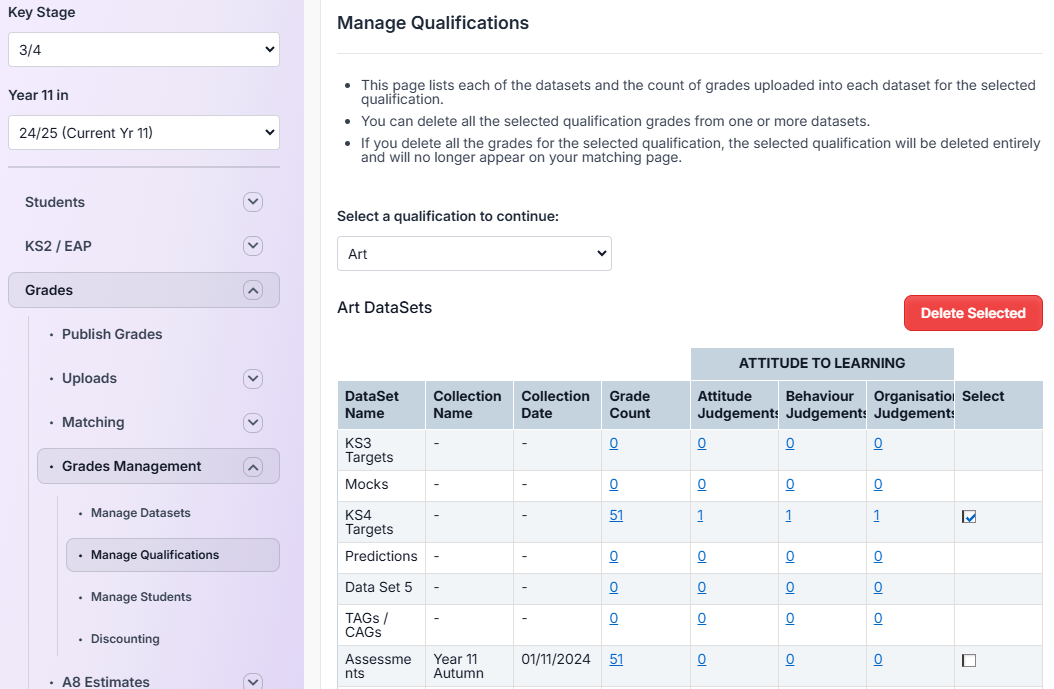
Task: Open Manage Datasets page
Action: (x=140, y=513)
